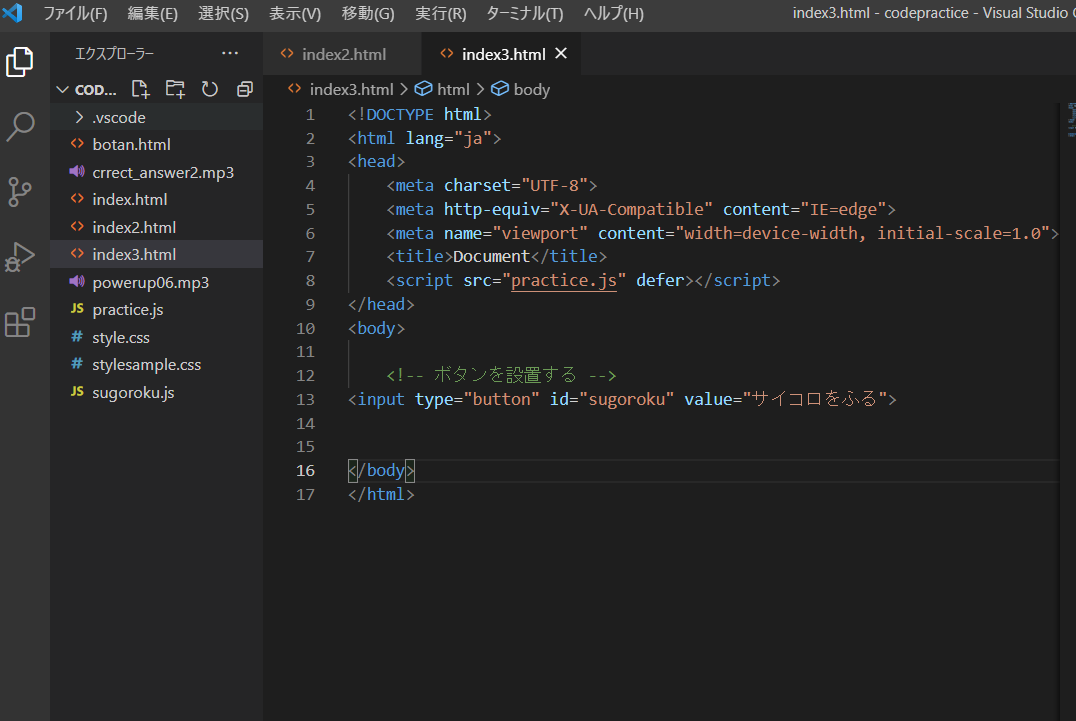Collapse all folders in explorer
1076x721 pixels.
point(244,89)
